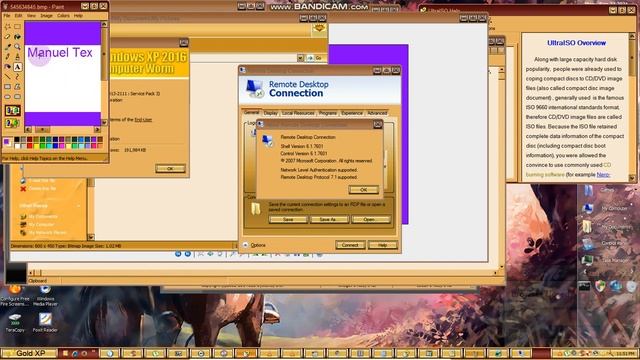Select the Ellipse tool in Paint

[8, 97]
